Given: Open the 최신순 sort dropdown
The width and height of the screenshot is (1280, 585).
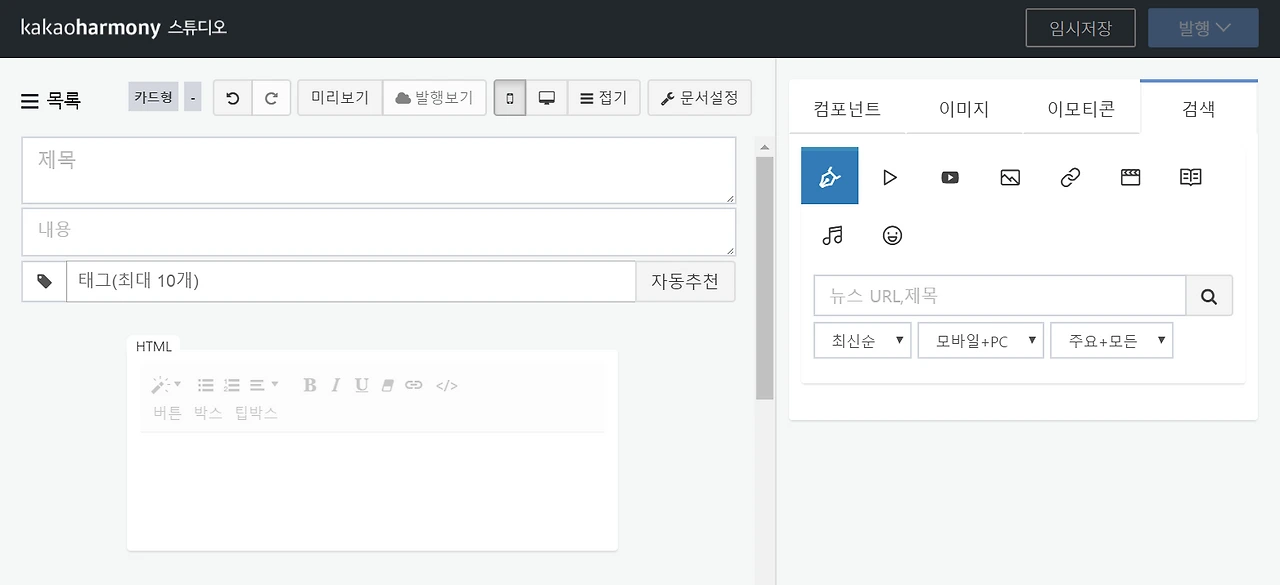Looking at the screenshot, I should pyautogui.click(x=862, y=340).
